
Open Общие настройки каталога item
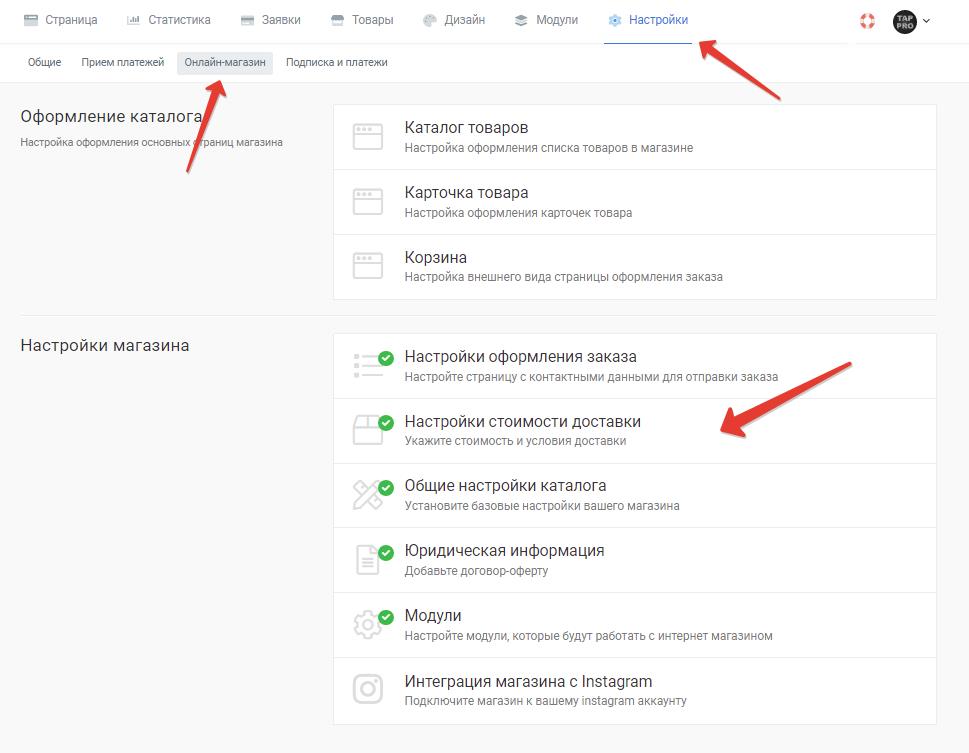coord(635,495)
